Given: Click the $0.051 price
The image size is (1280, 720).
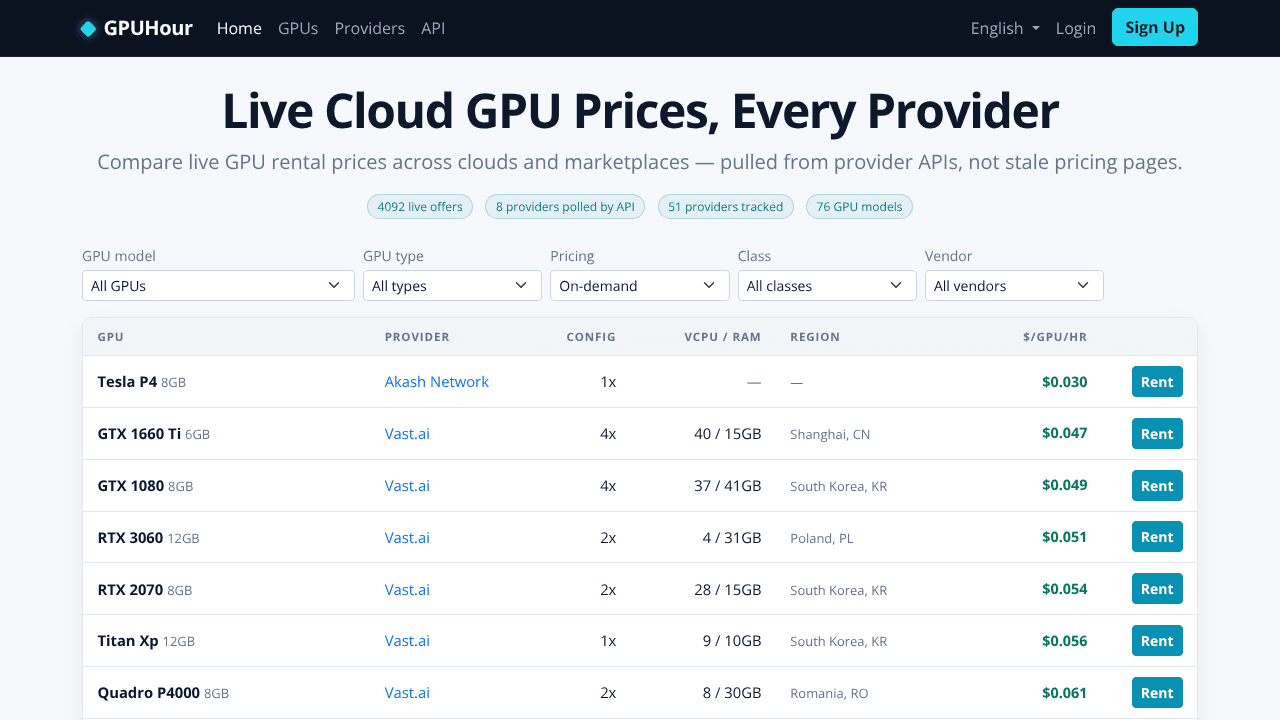Looking at the screenshot, I should tap(1064, 537).
